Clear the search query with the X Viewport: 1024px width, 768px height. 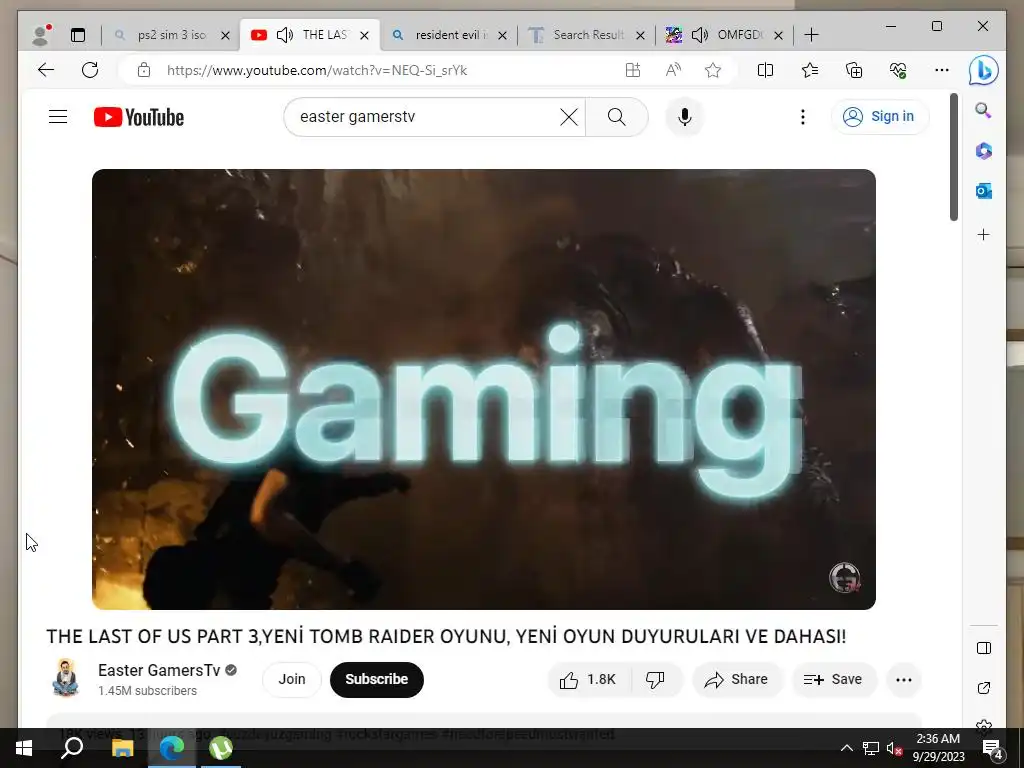[569, 117]
